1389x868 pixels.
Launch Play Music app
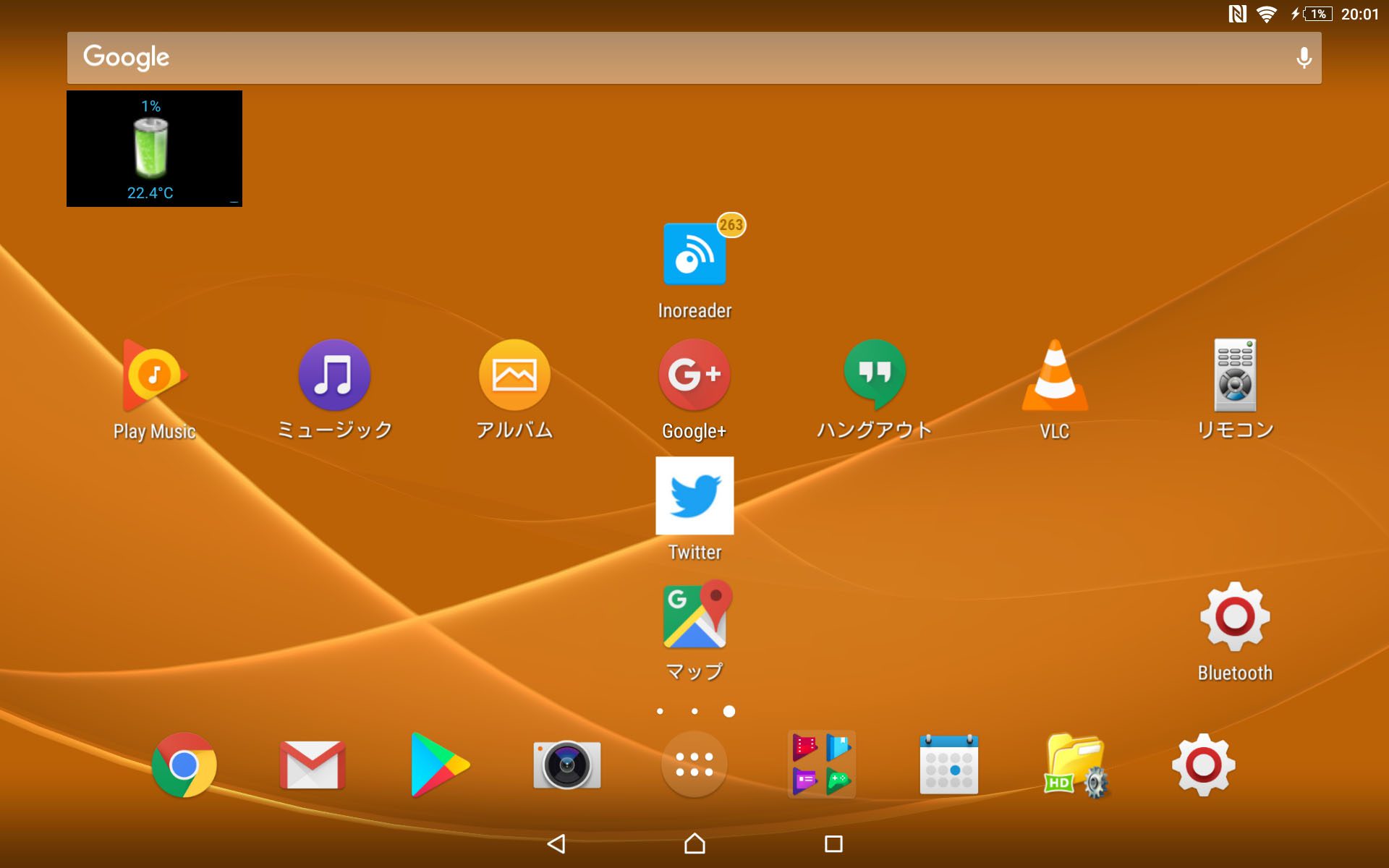[154, 375]
